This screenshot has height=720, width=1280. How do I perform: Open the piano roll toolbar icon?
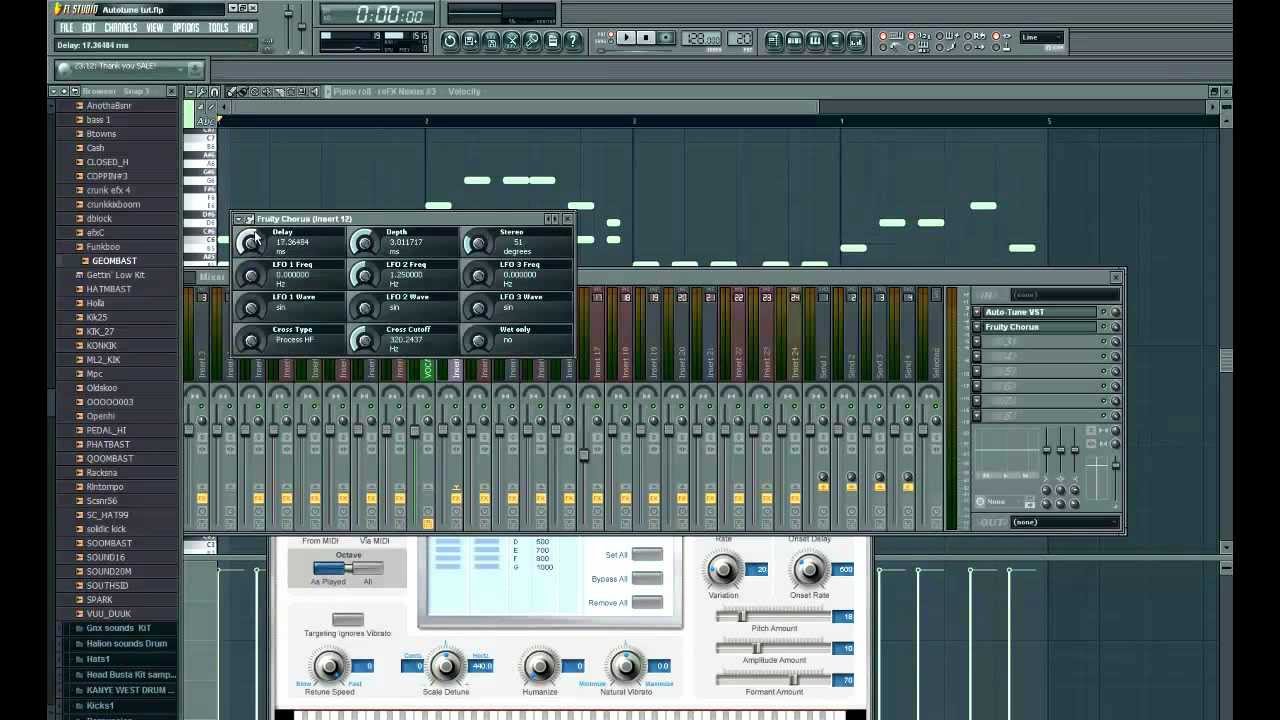pyautogui.click(x=815, y=41)
